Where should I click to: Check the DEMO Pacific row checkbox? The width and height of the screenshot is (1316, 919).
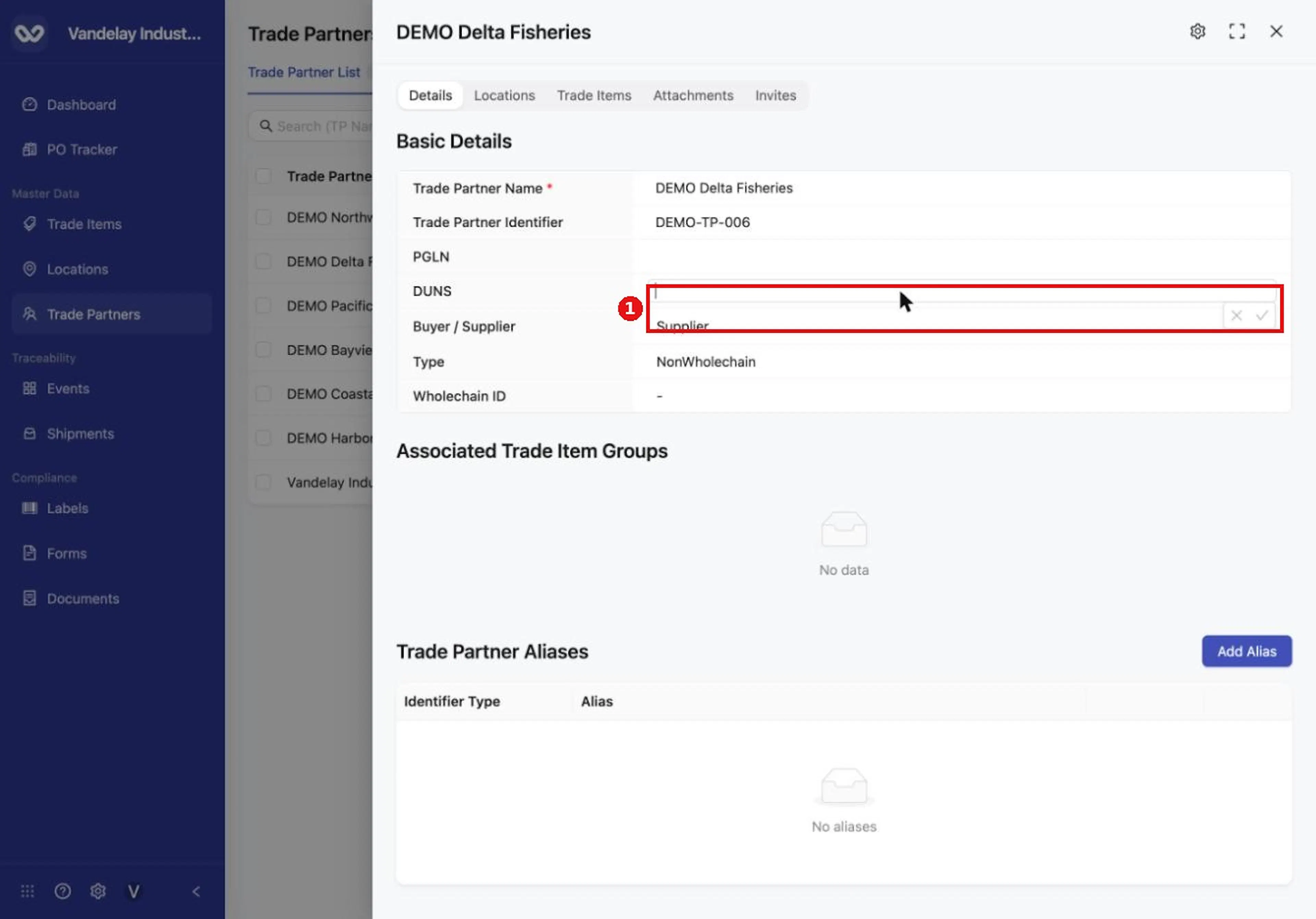click(264, 306)
